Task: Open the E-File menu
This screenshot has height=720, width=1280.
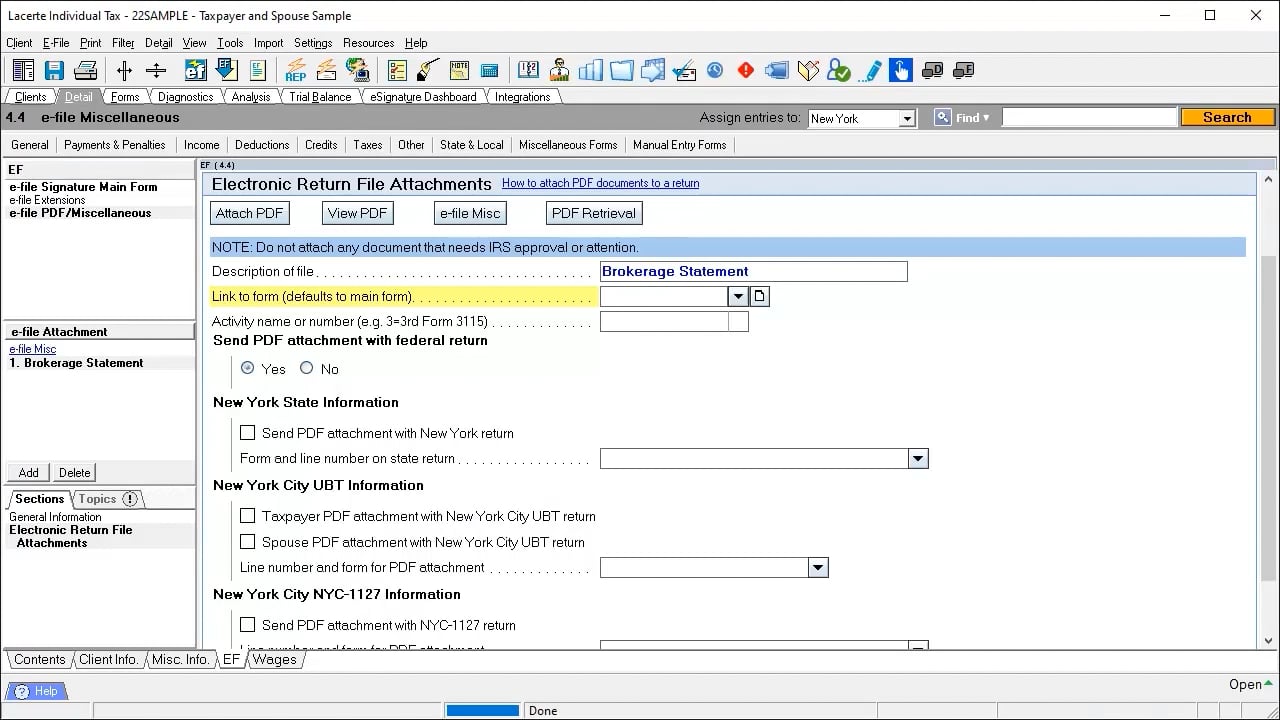Action: [x=56, y=43]
